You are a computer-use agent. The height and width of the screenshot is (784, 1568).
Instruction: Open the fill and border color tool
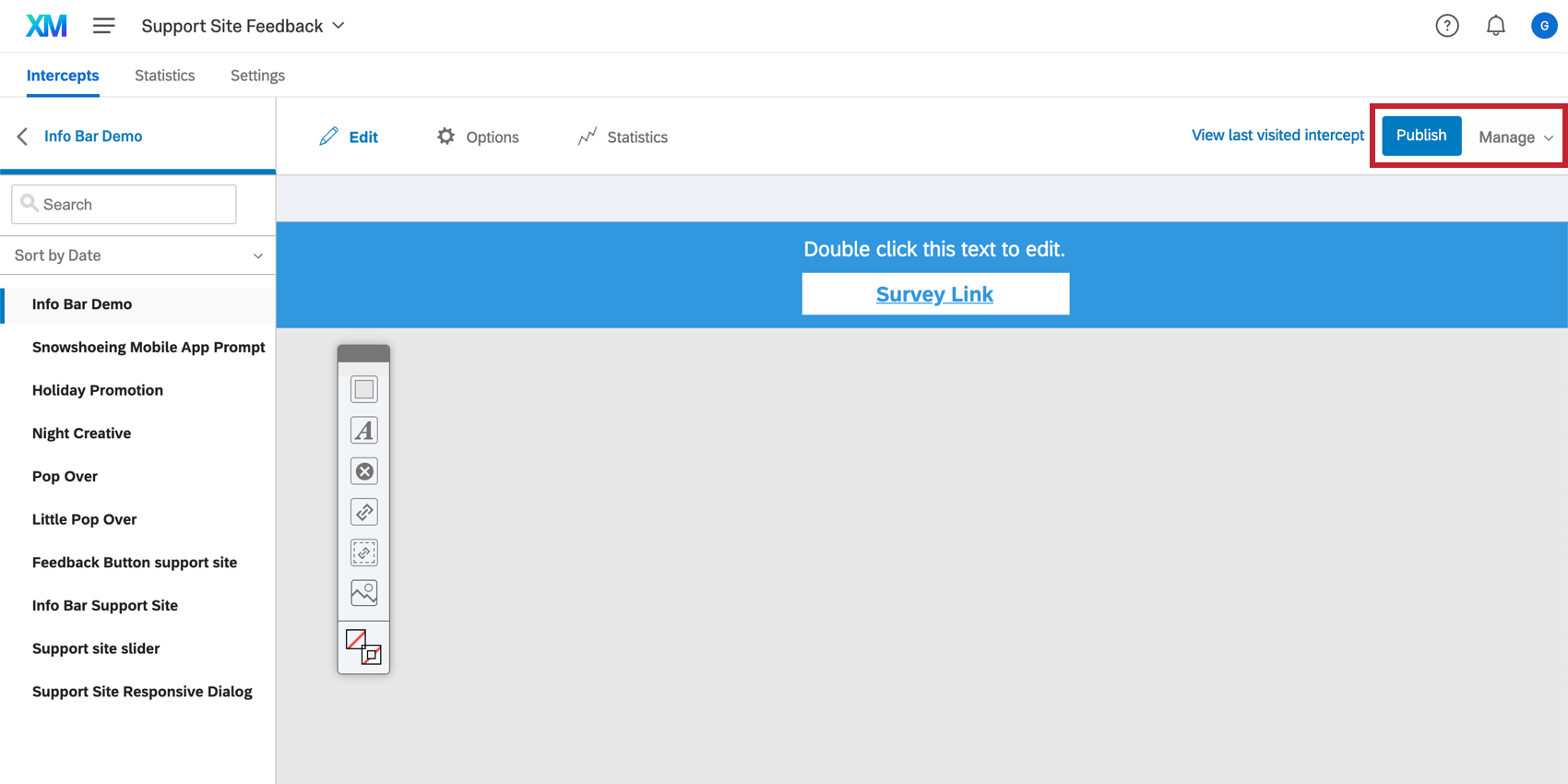(x=363, y=647)
